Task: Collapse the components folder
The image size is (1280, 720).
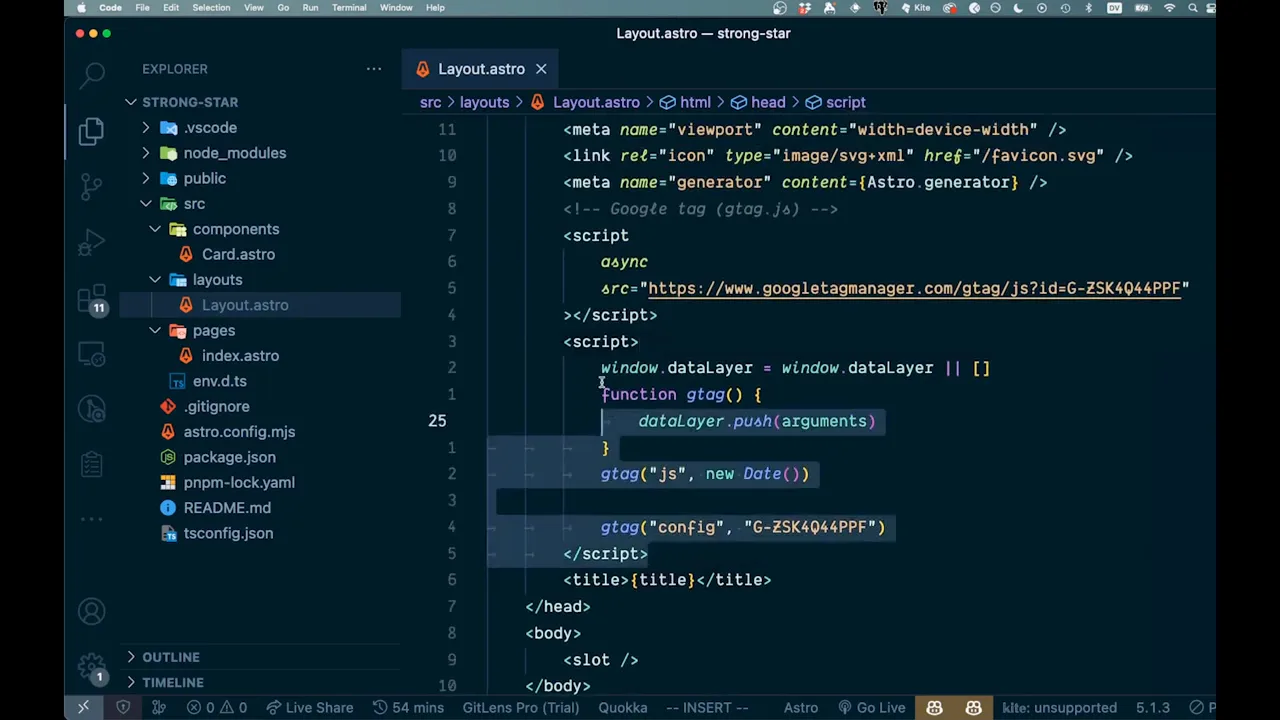Action: (235, 229)
